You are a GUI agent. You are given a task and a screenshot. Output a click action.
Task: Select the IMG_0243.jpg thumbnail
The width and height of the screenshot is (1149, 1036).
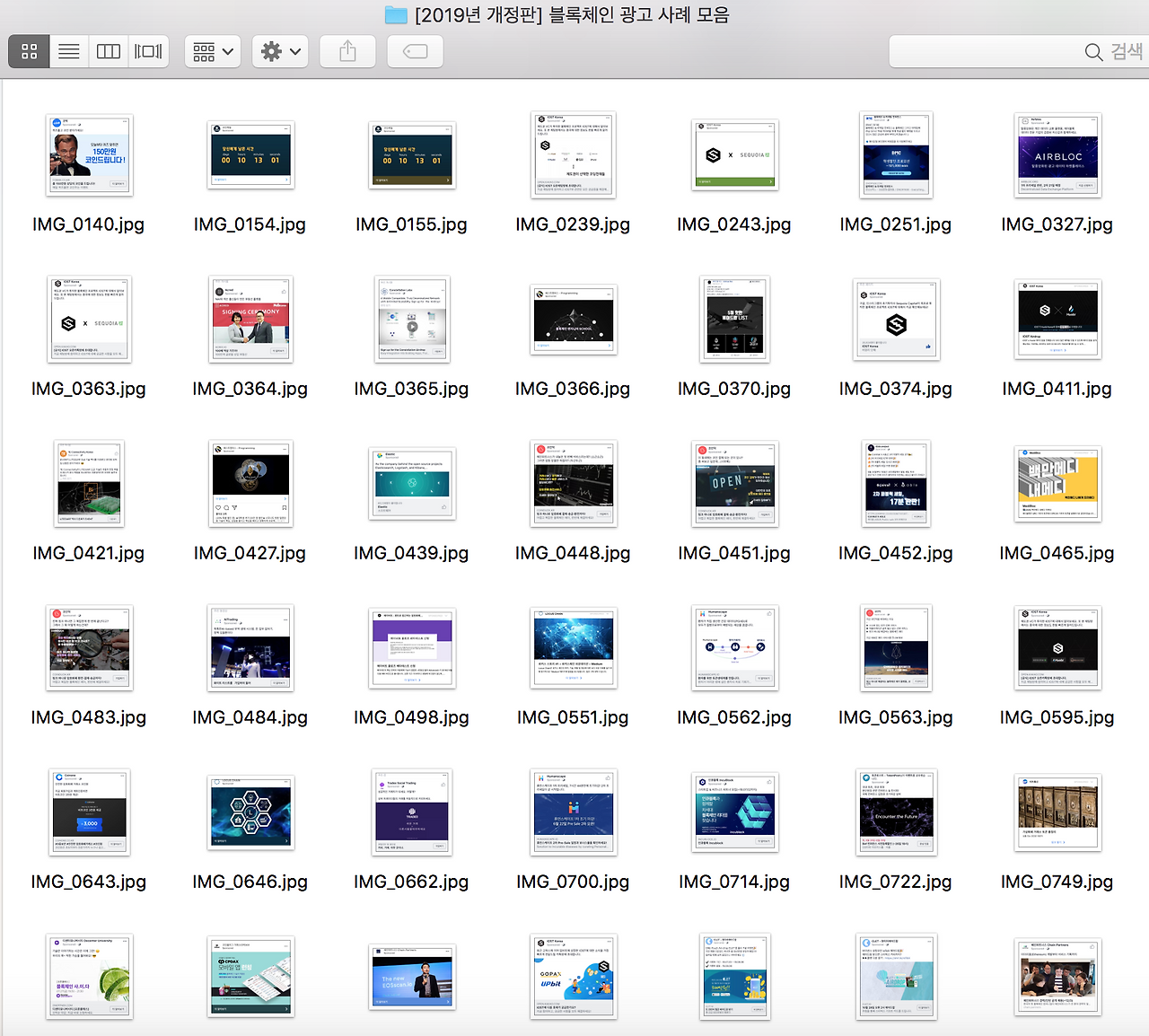click(735, 154)
